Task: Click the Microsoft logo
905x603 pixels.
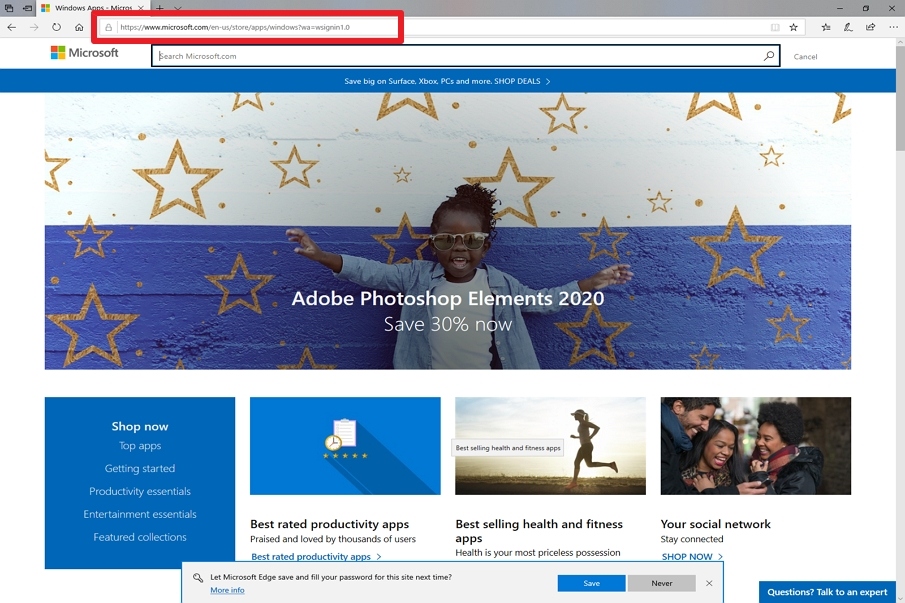Action: pos(84,53)
